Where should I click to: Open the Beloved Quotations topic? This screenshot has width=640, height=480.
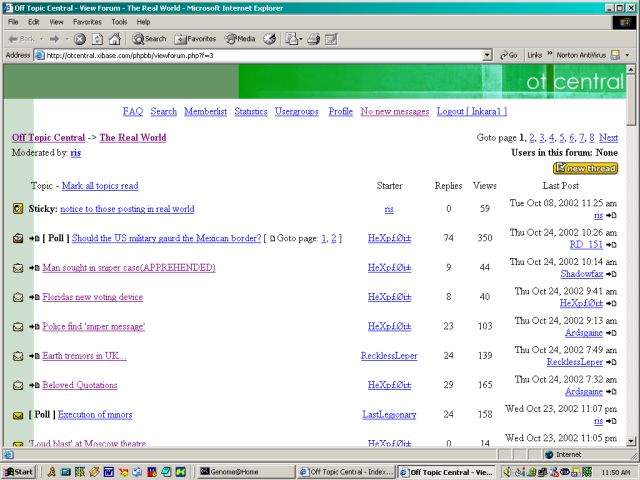[x=80, y=385]
